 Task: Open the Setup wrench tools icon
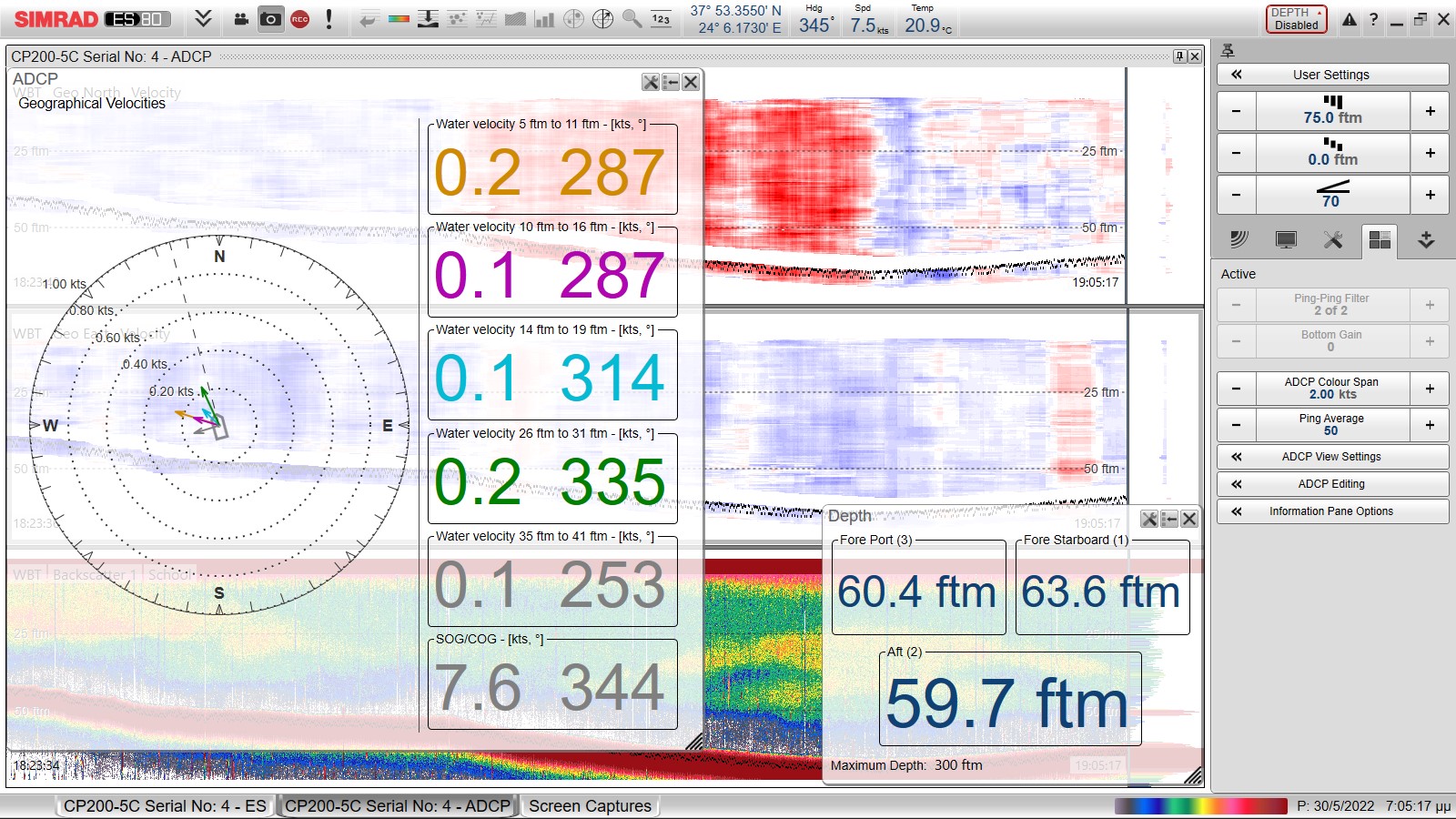[x=1332, y=239]
